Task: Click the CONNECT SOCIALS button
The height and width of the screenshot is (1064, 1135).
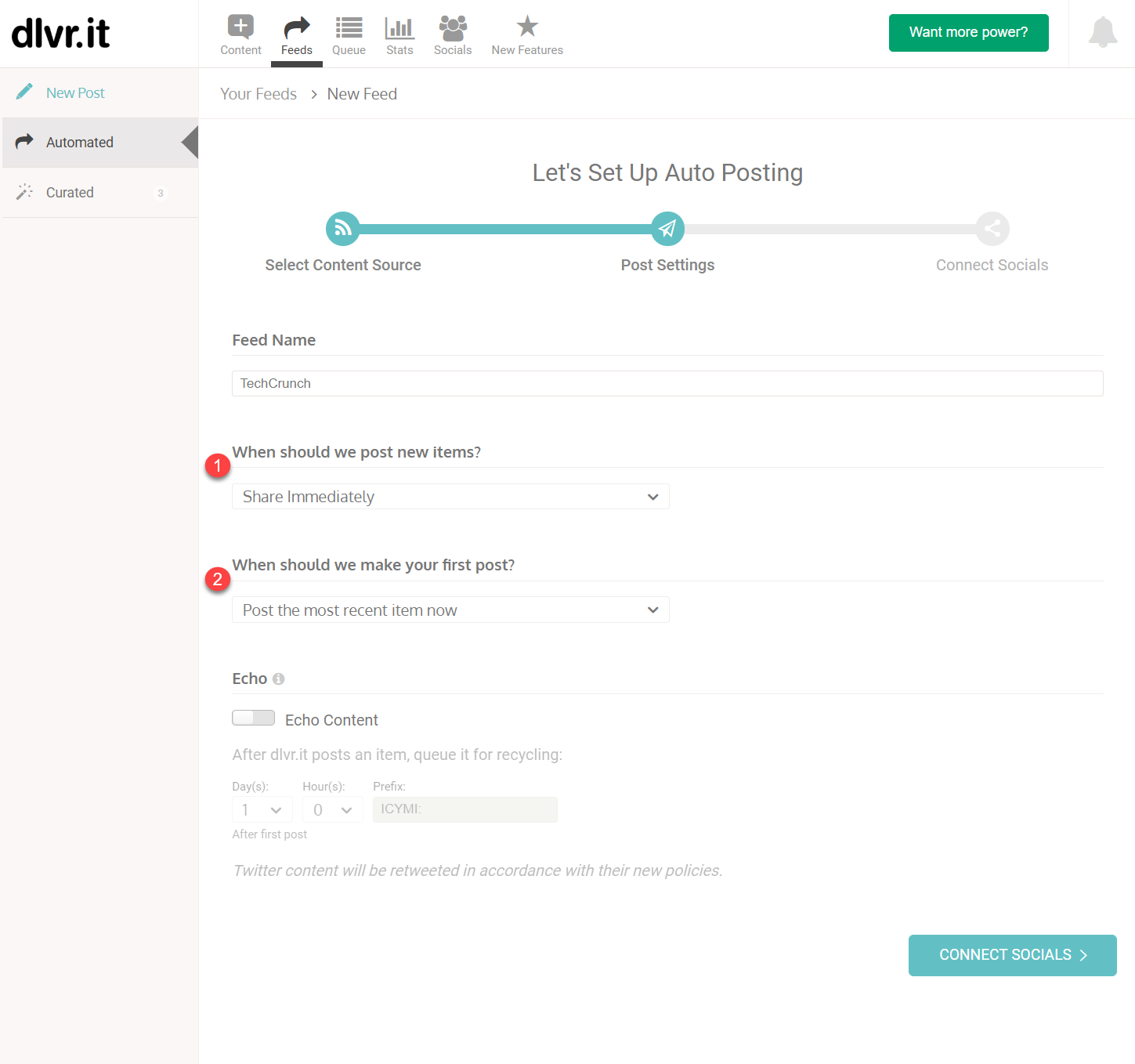Action: (1013, 955)
